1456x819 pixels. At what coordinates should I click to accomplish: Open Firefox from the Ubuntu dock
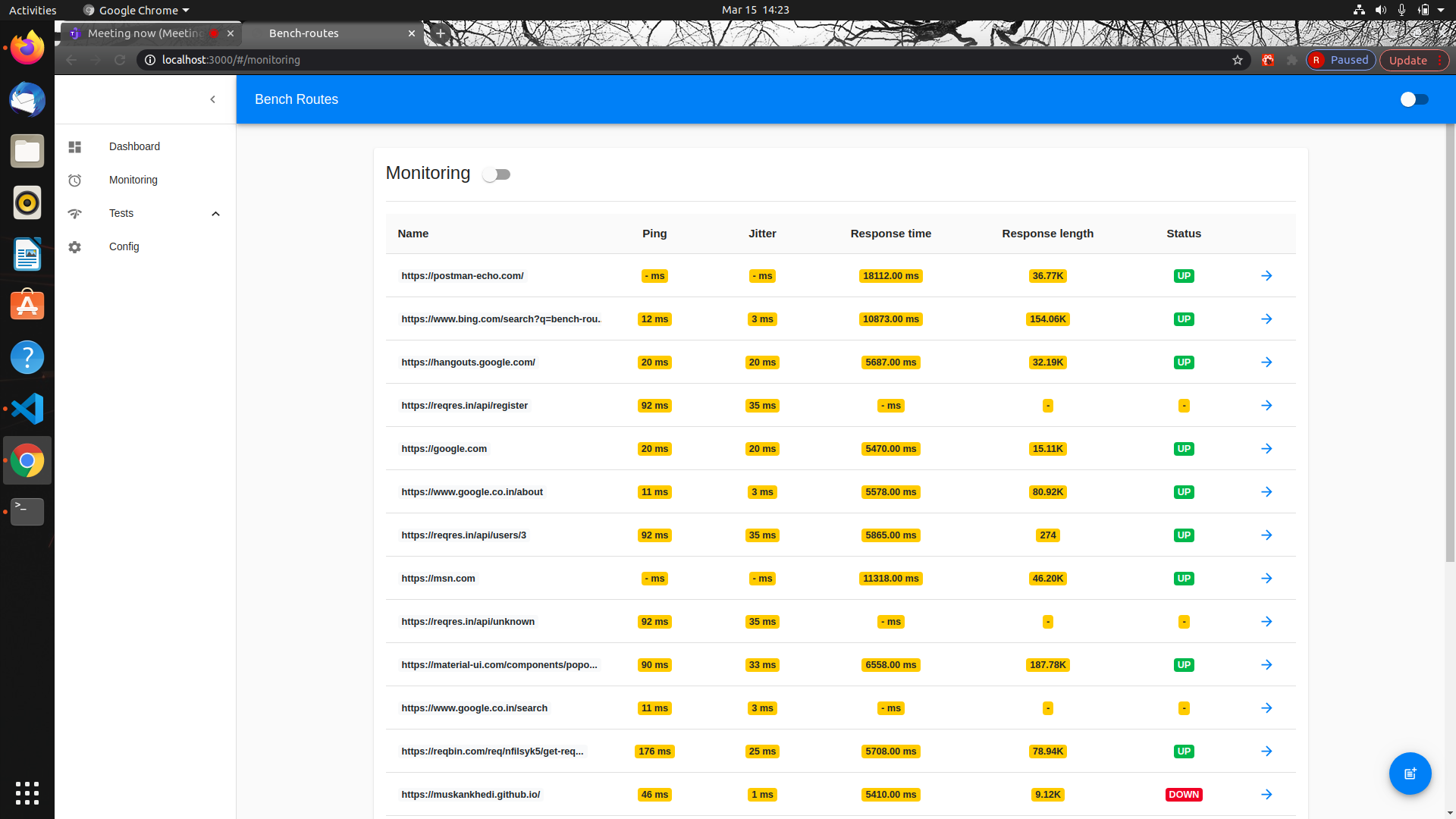27,48
